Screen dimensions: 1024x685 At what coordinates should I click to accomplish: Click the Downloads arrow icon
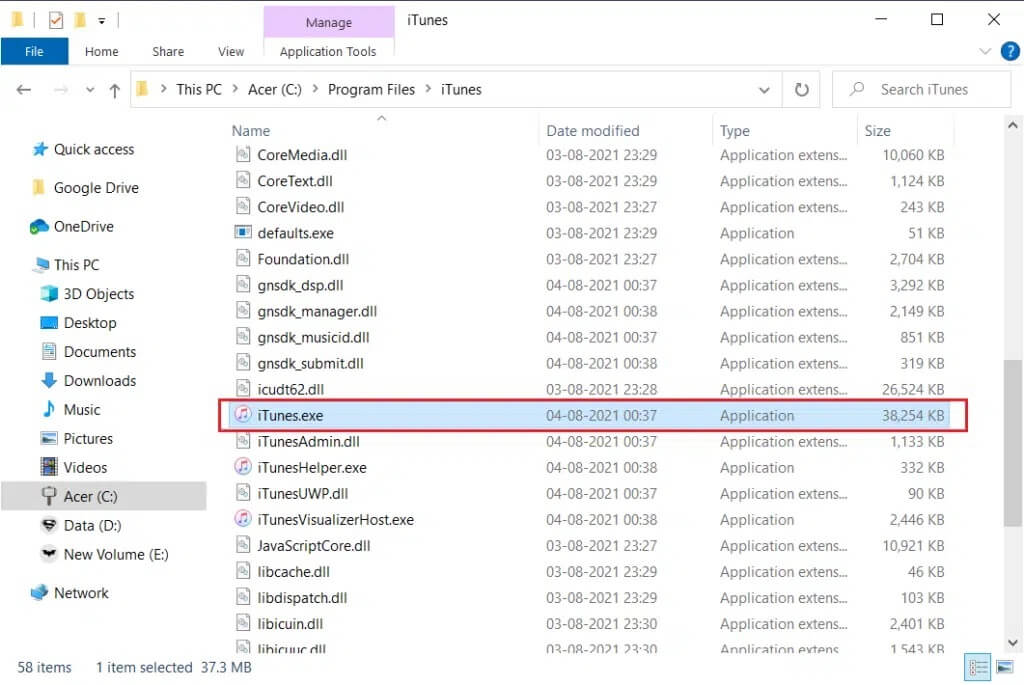(x=49, y=380)
